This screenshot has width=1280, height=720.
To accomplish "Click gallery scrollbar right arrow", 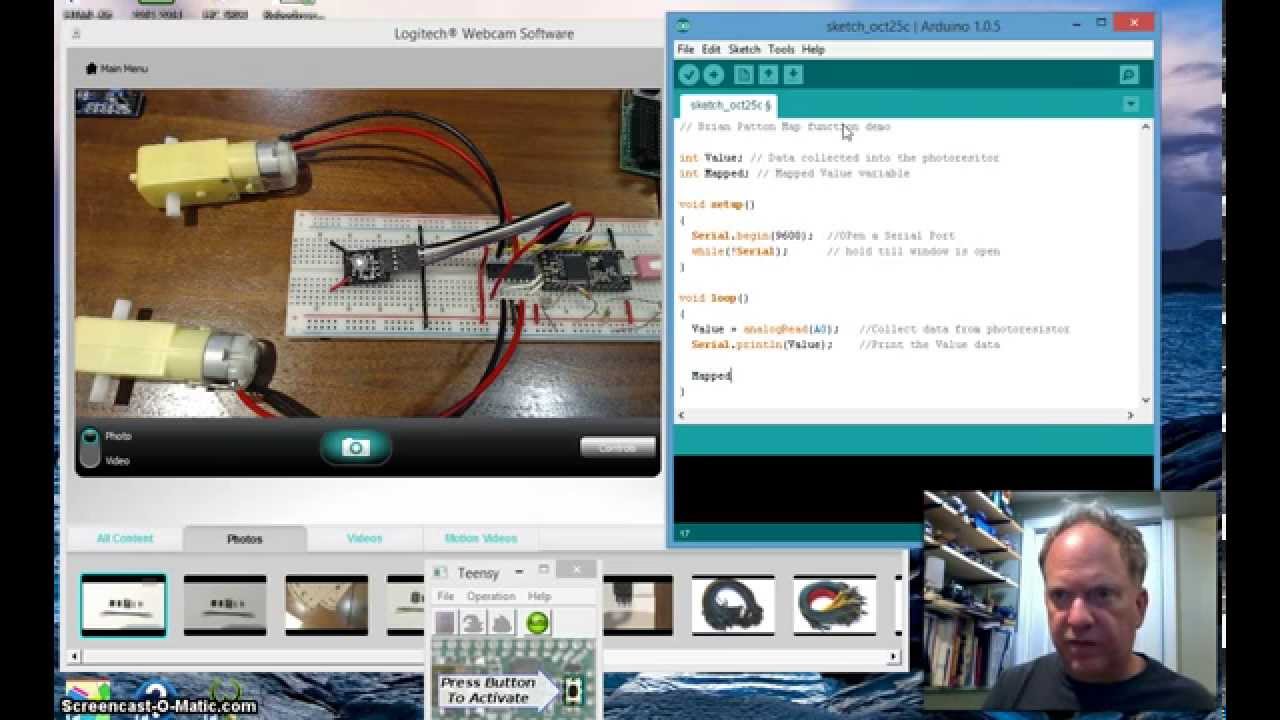I will click(894, 657).
